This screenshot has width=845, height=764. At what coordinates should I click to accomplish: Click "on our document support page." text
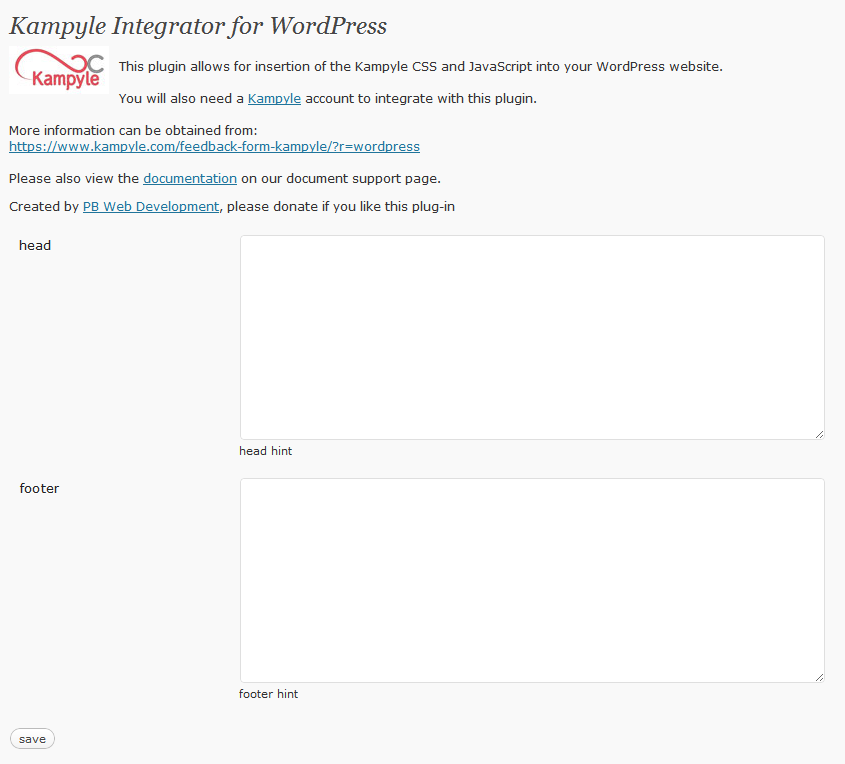click(341, 178)
